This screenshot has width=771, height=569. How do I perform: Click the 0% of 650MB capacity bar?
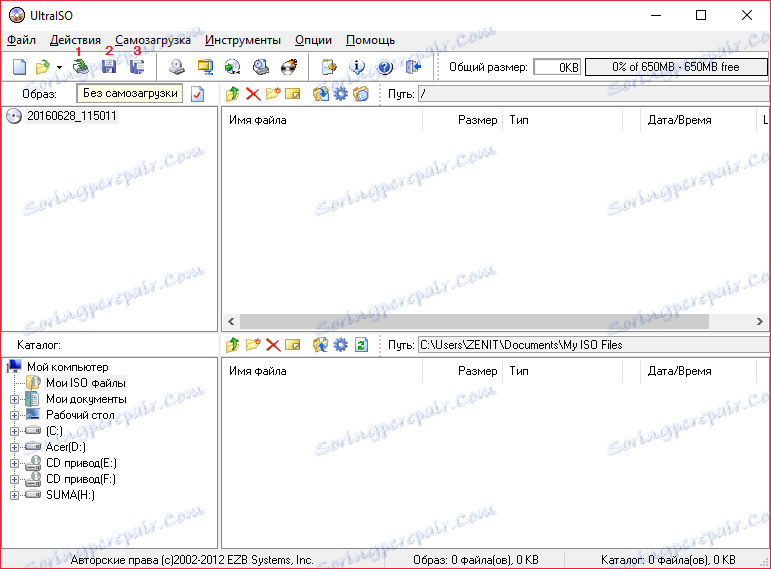coord(676,67)
